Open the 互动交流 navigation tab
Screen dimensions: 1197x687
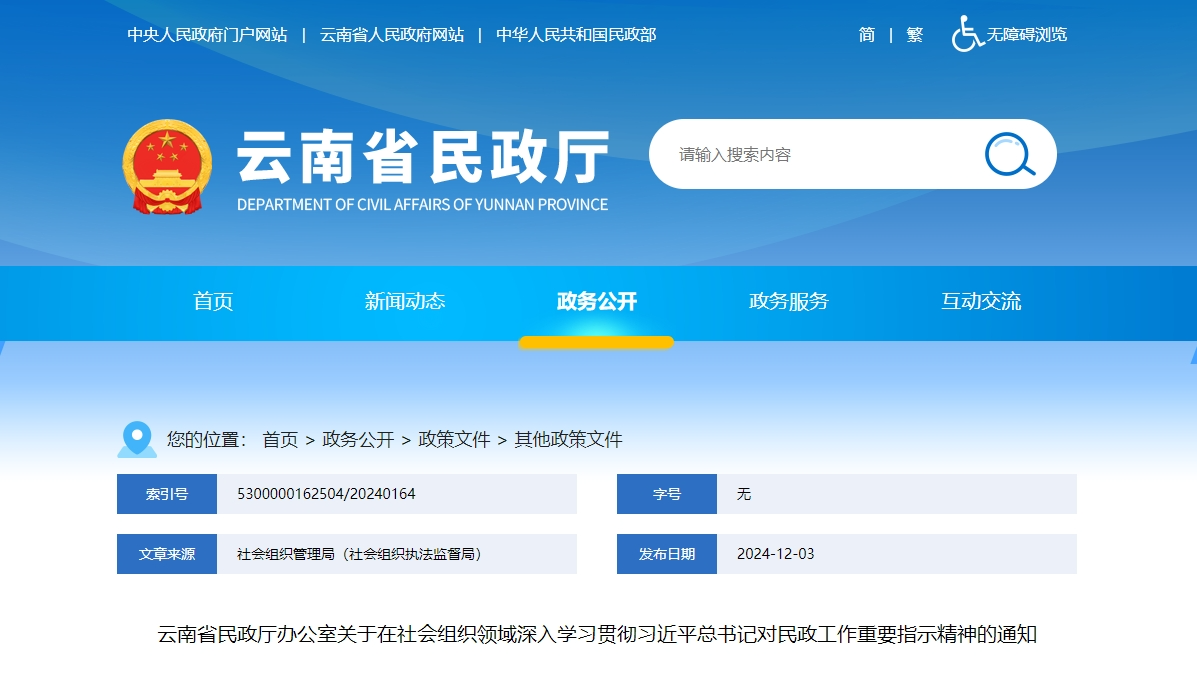coord(981,302)
